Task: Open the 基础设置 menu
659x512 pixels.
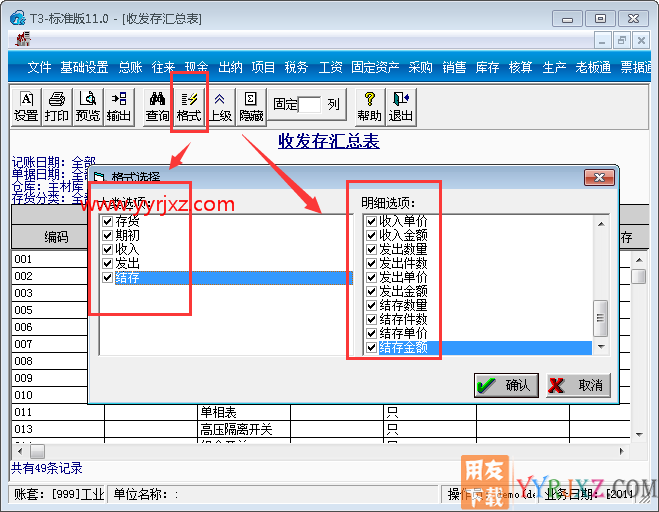Action: point(84,67)
